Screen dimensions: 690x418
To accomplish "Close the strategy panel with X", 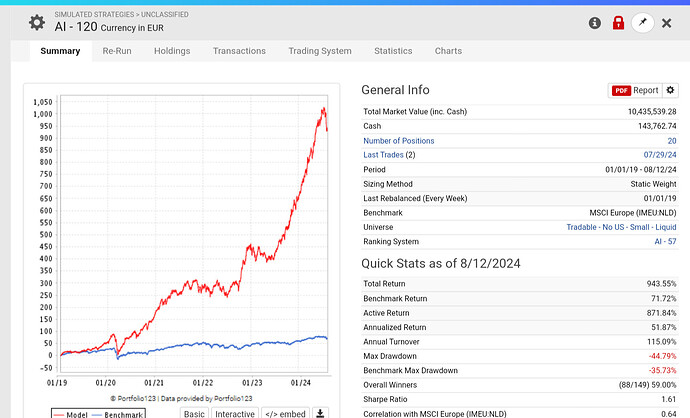I will click(666, 23).
